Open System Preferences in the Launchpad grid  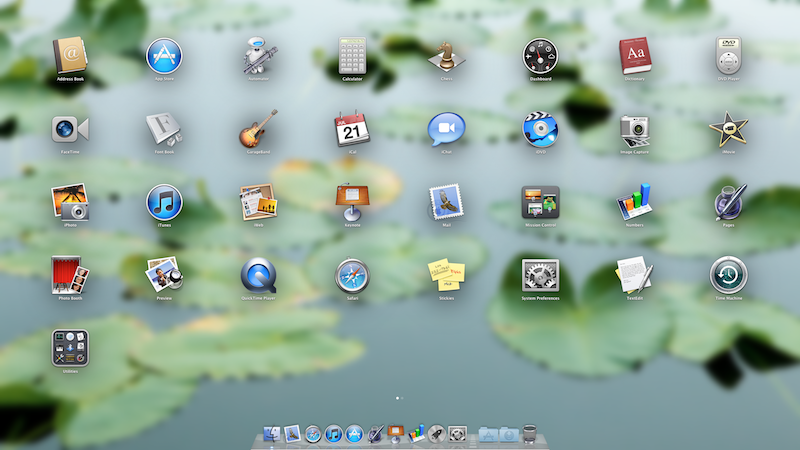(540, 276)
